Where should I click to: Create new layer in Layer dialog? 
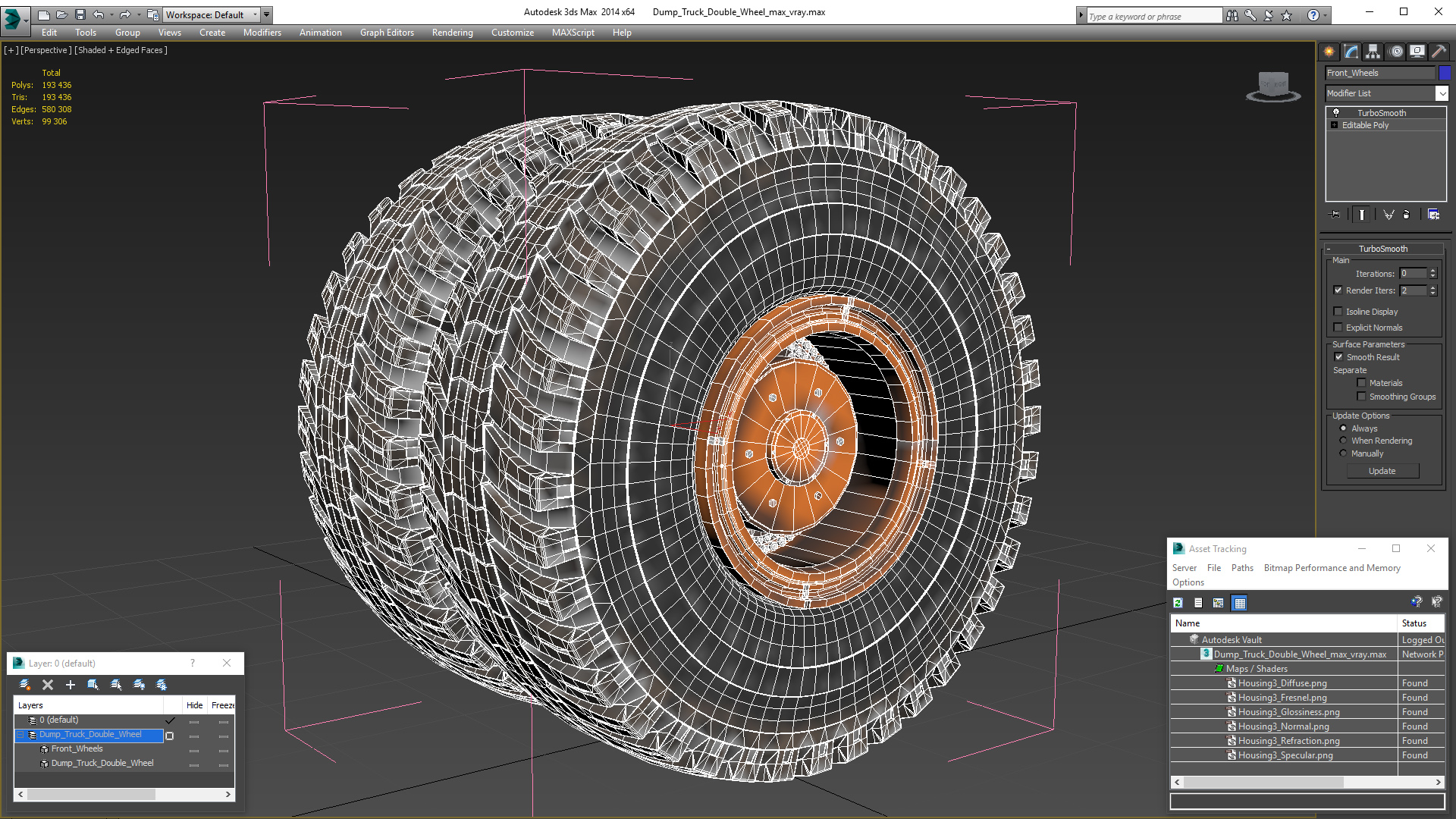25,685
